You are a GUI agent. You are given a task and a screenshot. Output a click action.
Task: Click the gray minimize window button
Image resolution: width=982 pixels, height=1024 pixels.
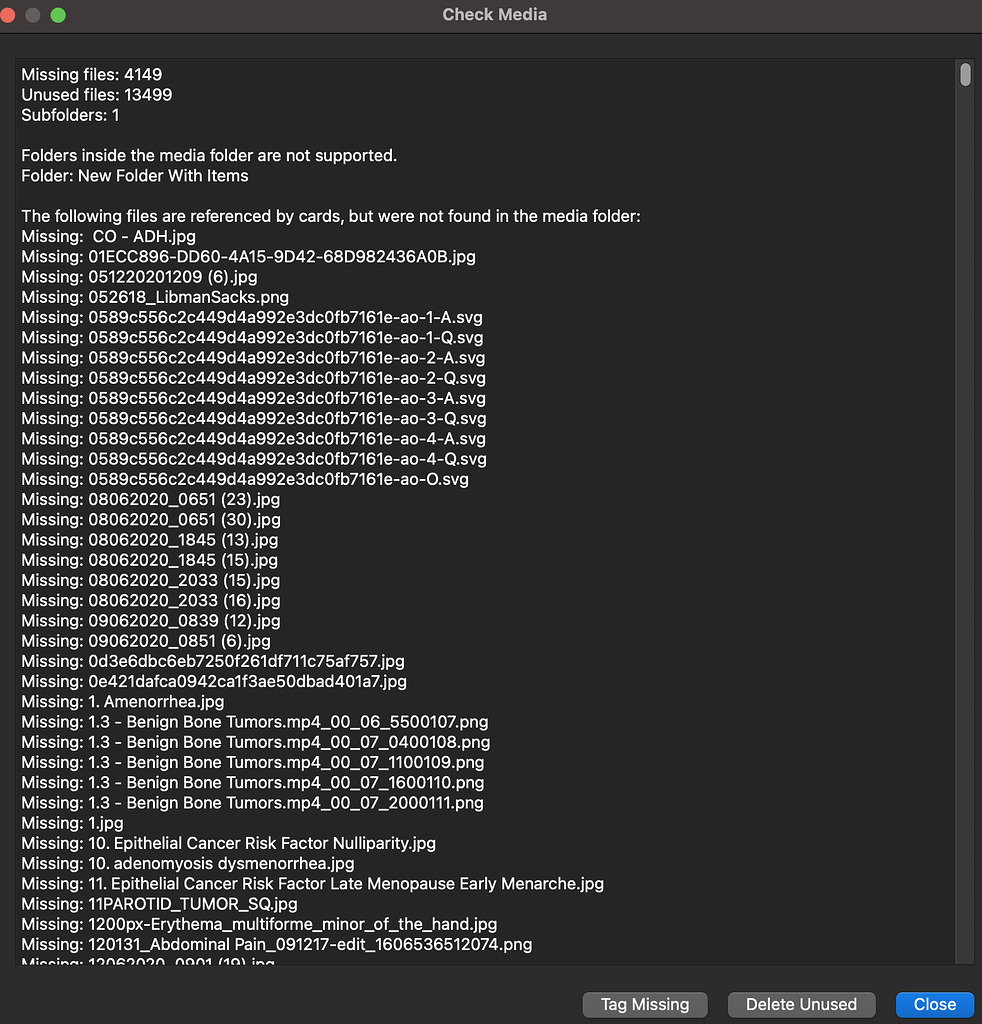[33, 15]
